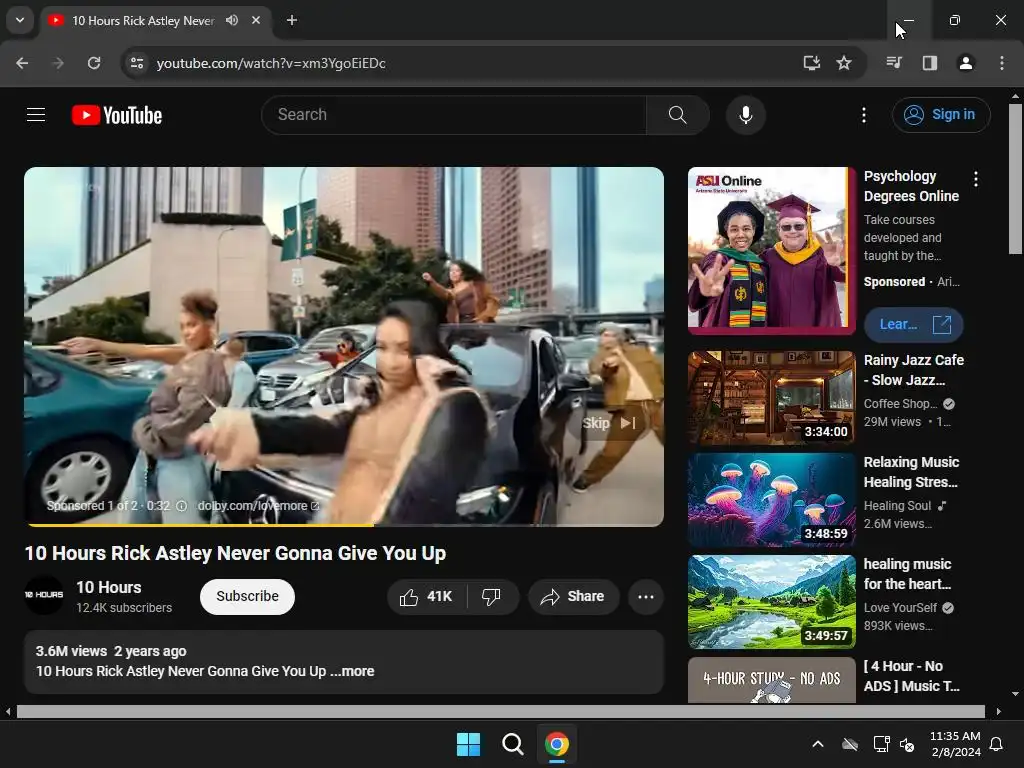The width and height of the screenshot is (1024, 768).
Task: Open 4-Hour Study No Ads thumbnail
Action: coord(771,680)
